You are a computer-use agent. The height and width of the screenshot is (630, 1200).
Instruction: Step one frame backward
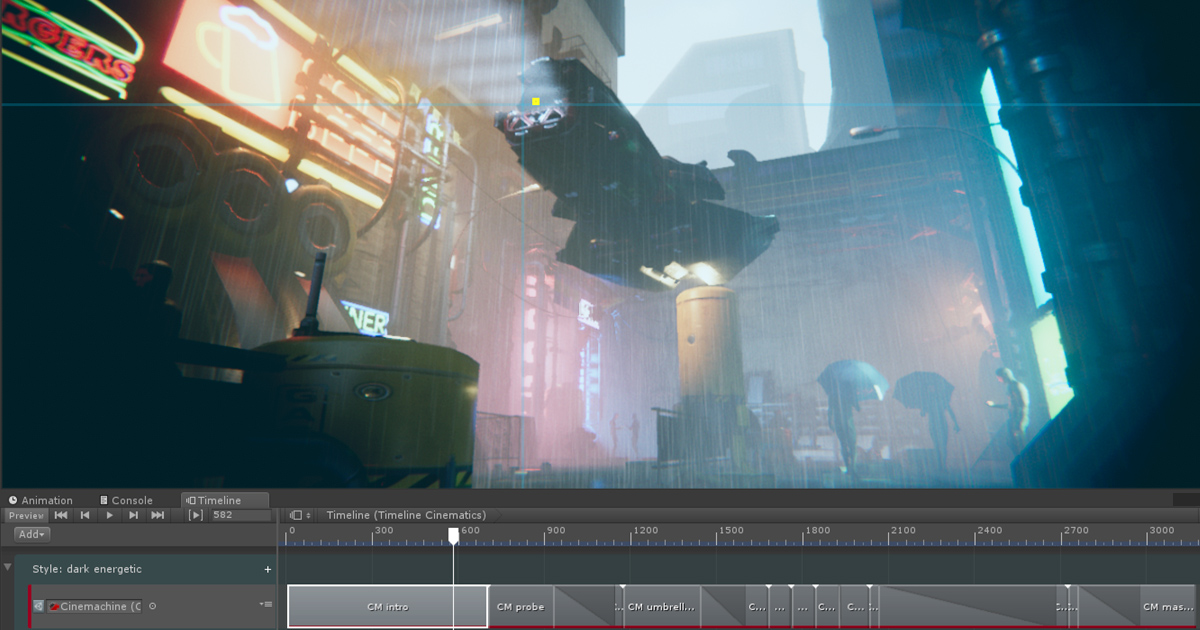point(85,515)
